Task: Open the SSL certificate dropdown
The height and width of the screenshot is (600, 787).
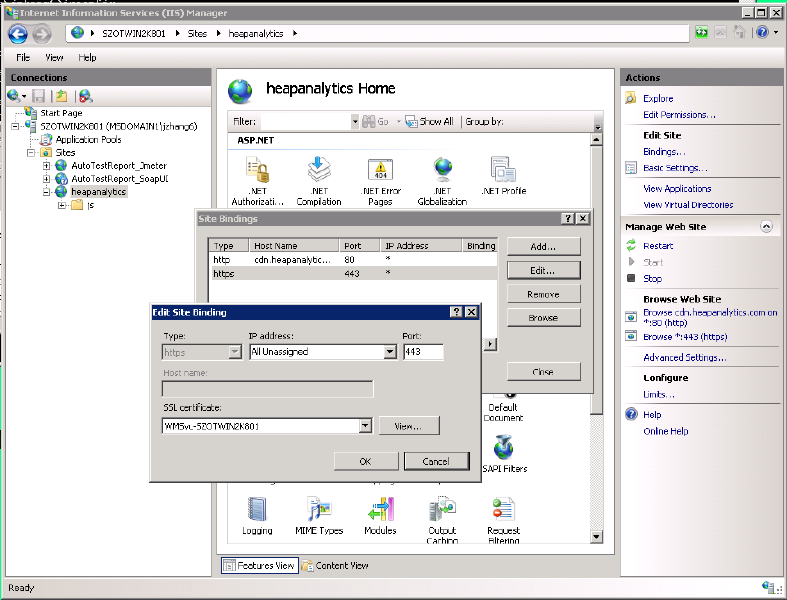Action: pos(365,426)
